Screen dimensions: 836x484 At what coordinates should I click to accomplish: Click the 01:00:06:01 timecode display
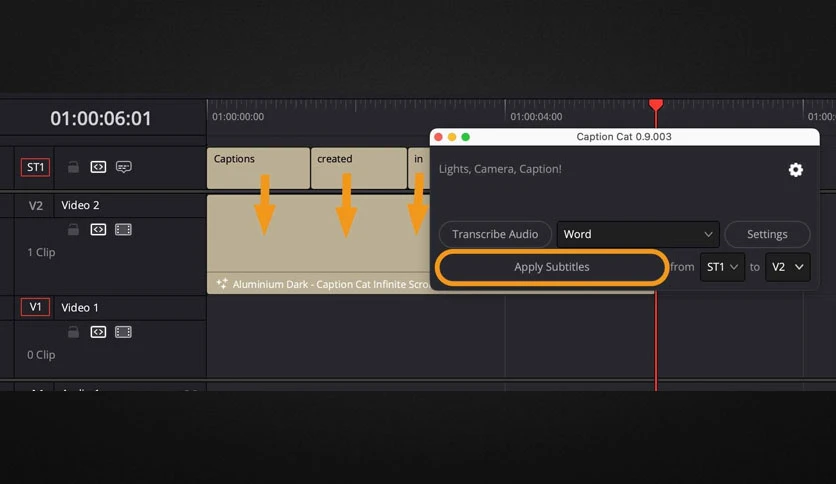[x=101, y=118]
